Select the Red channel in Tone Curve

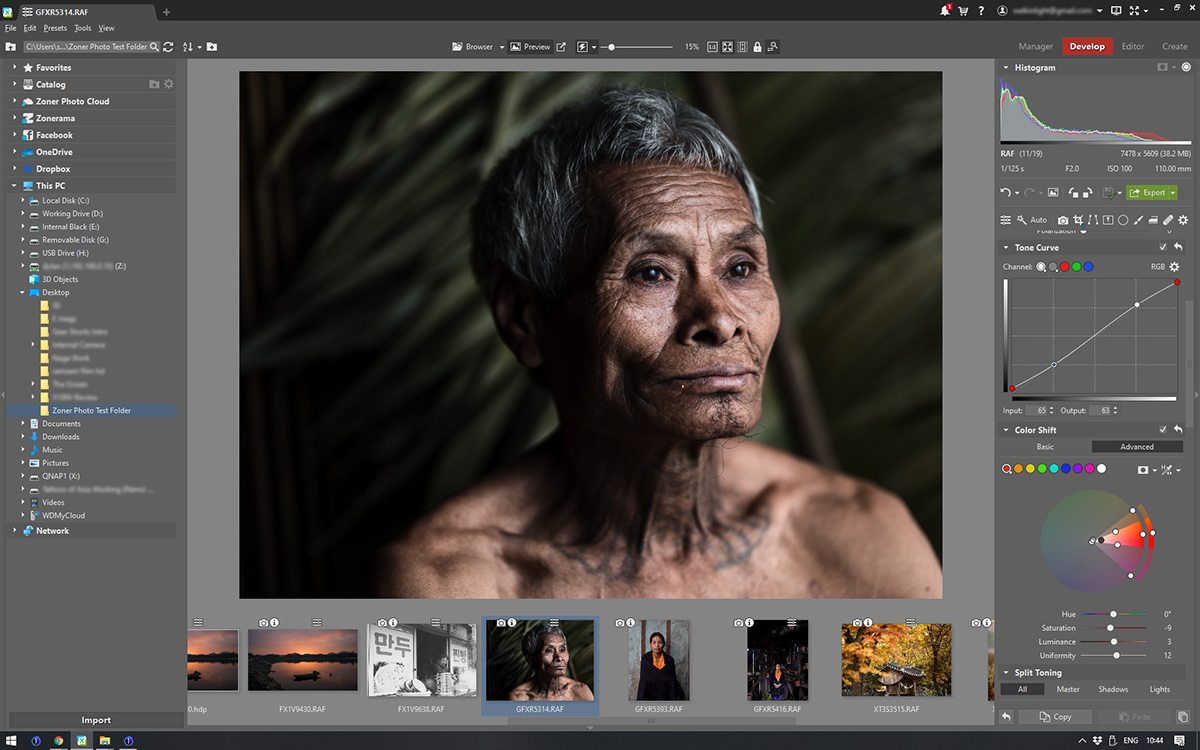coord(1065,266)
